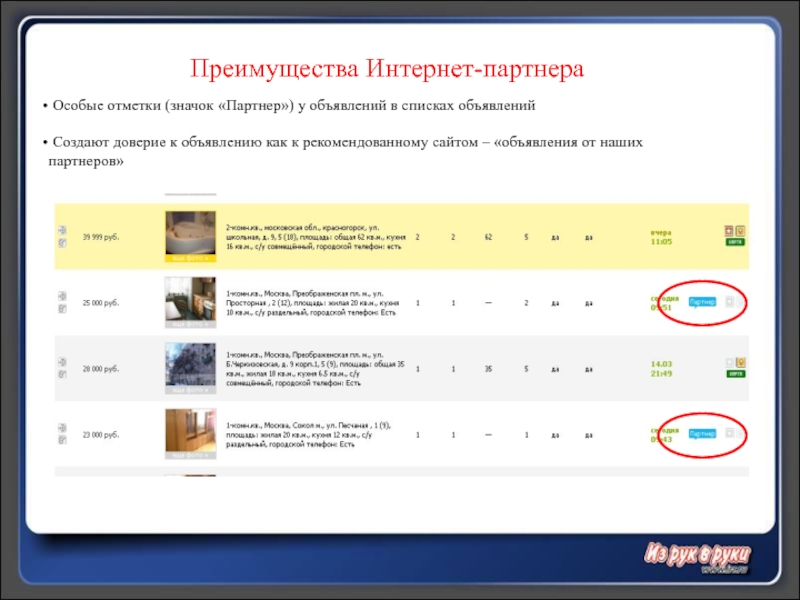
Task: Click the lower notepad icon beside the 25 000 руб. price
Action: [x=61, y=308]
